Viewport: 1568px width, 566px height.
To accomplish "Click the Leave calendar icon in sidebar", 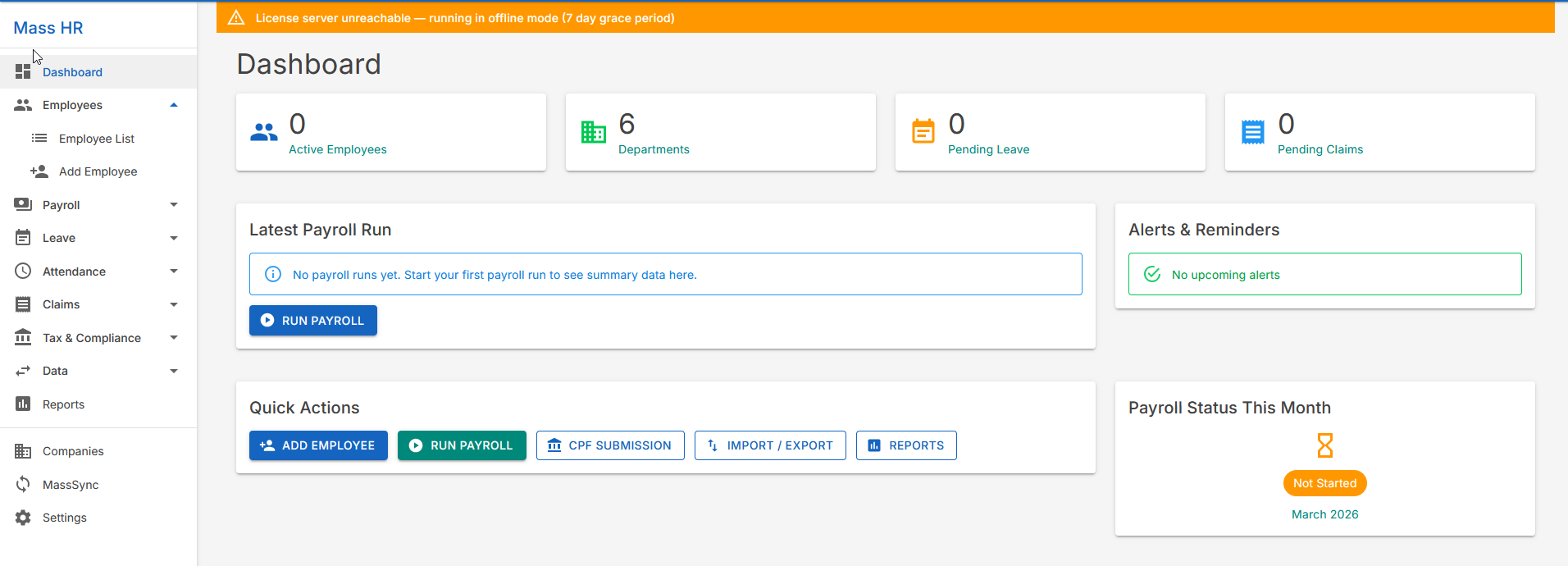I will click(23, 238).
